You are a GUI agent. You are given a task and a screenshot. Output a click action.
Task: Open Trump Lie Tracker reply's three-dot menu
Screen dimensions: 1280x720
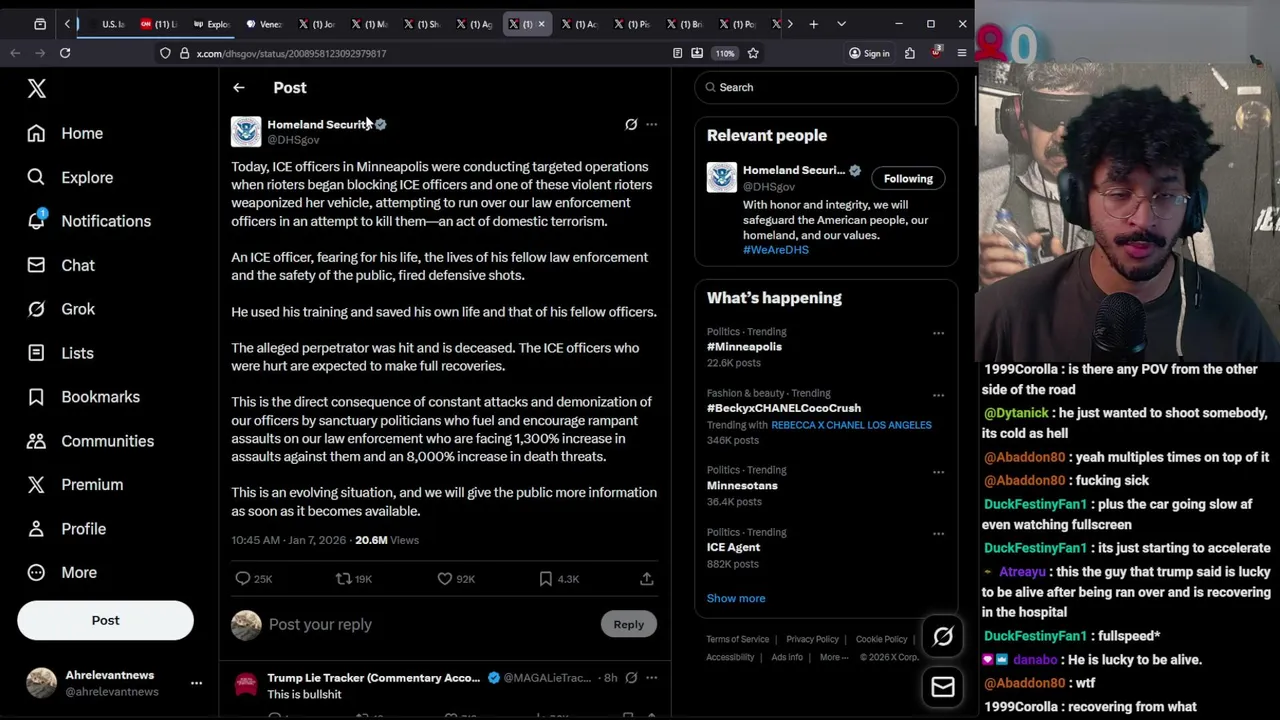[x=651, y=677]
